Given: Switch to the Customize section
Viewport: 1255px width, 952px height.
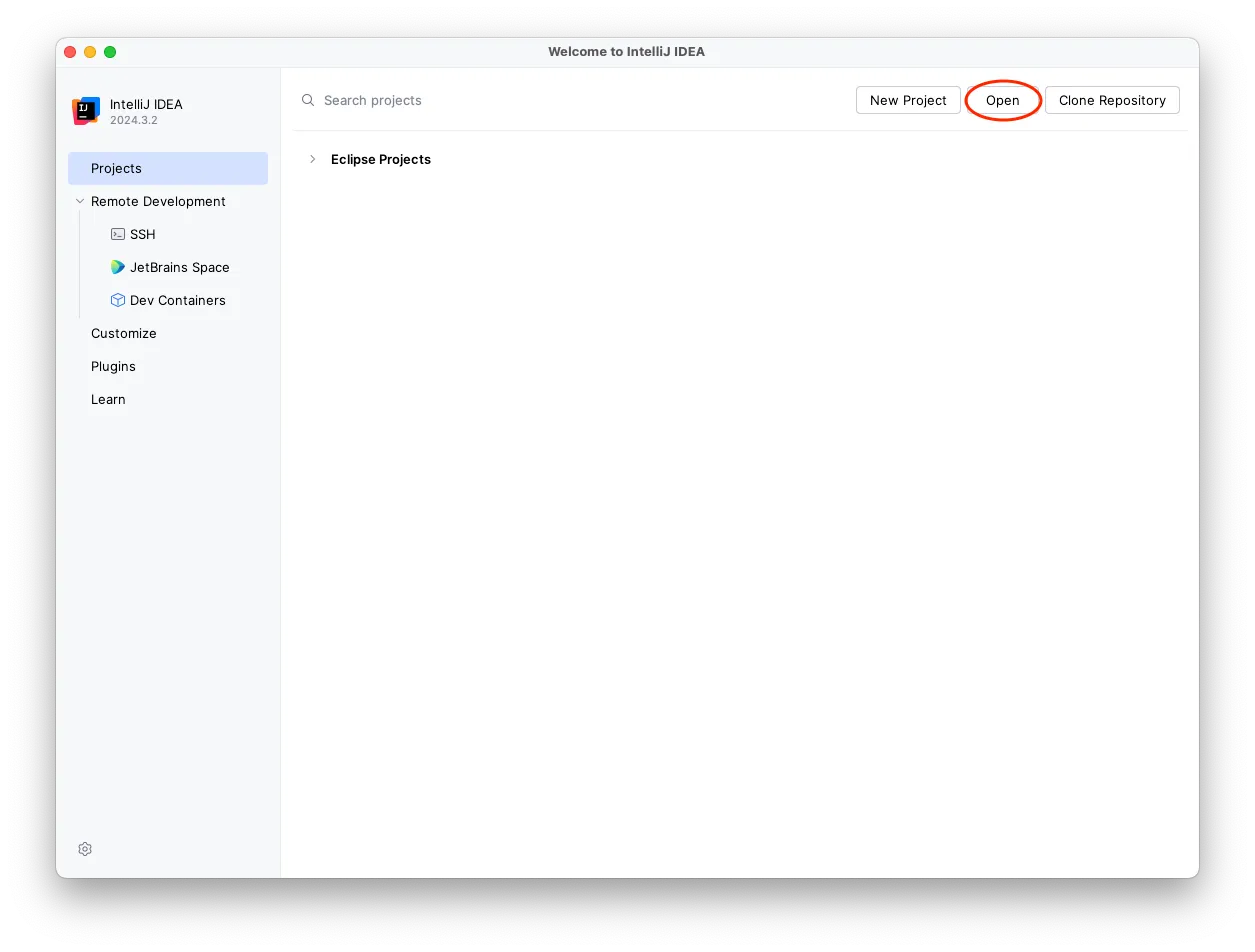Looking at the screenshot, I should click(x=123, y=333).
